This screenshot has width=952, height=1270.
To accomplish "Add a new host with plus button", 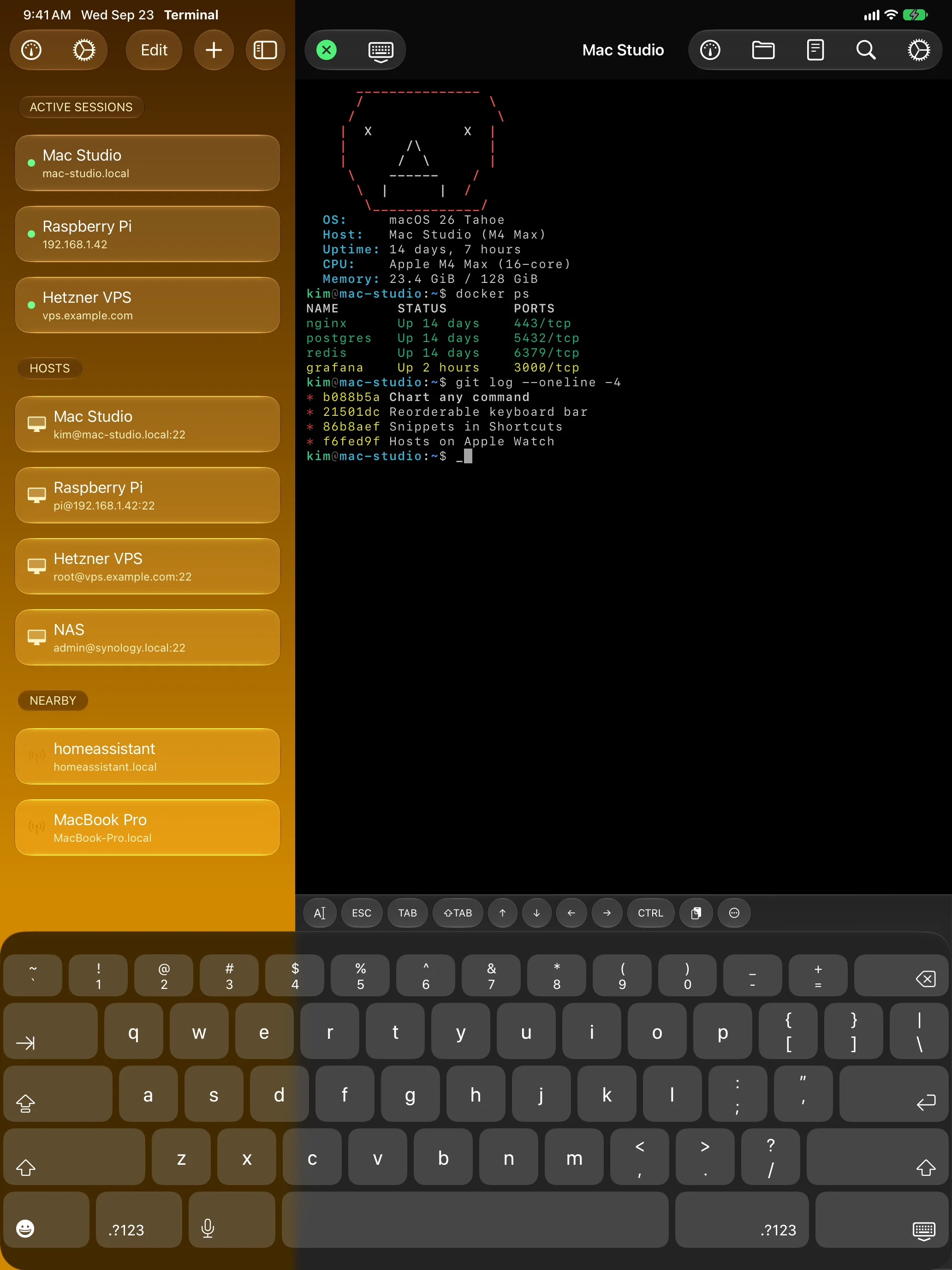I will [214, 50].
